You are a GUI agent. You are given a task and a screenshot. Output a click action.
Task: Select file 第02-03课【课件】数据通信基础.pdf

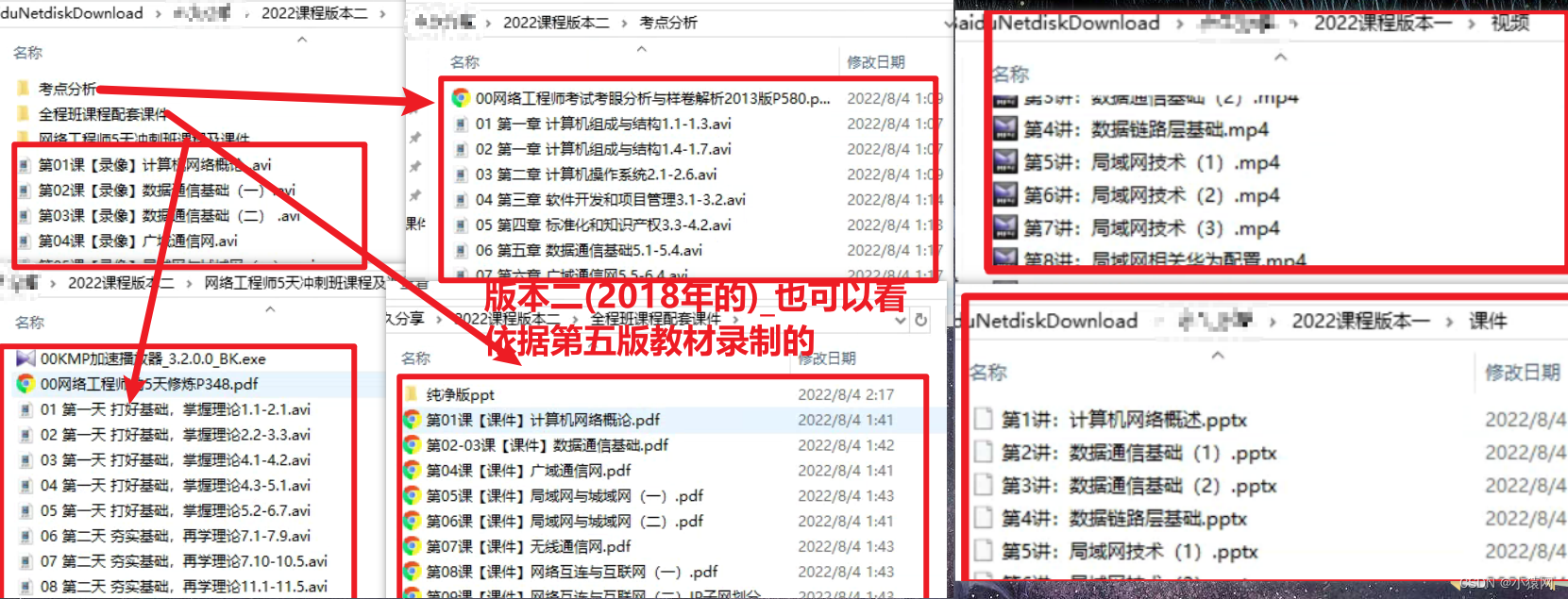coord(548,445)
